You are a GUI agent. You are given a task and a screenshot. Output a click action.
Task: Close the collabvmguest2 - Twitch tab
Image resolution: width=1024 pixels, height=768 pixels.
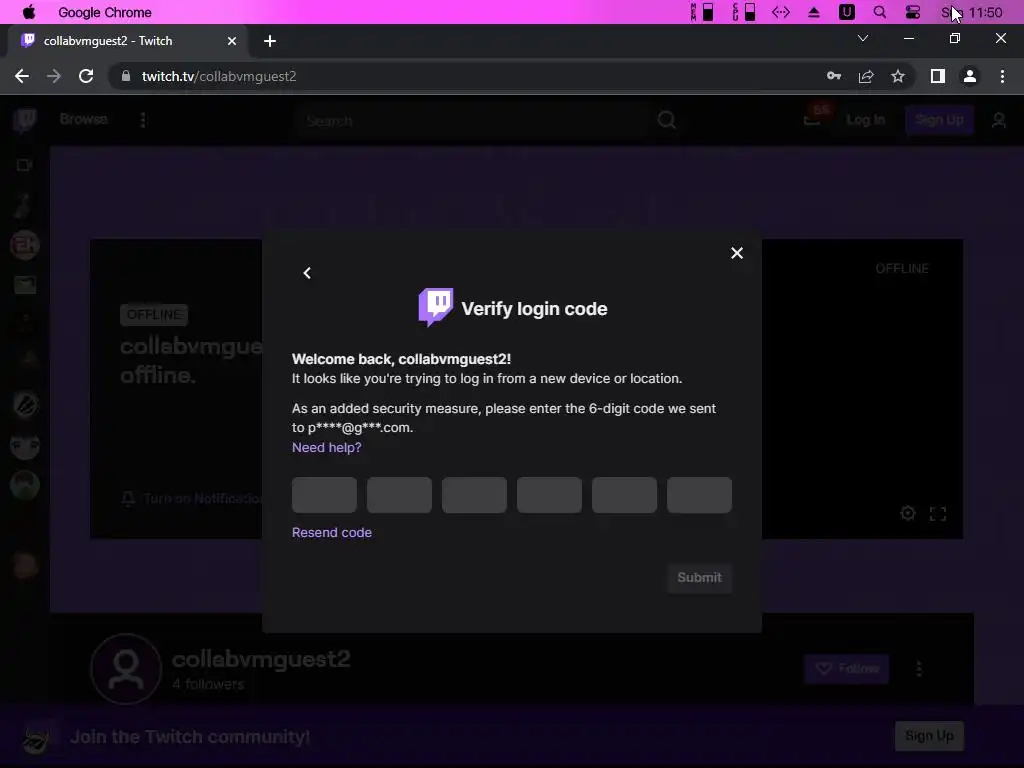pyautogui.click(x=232, y=41)
